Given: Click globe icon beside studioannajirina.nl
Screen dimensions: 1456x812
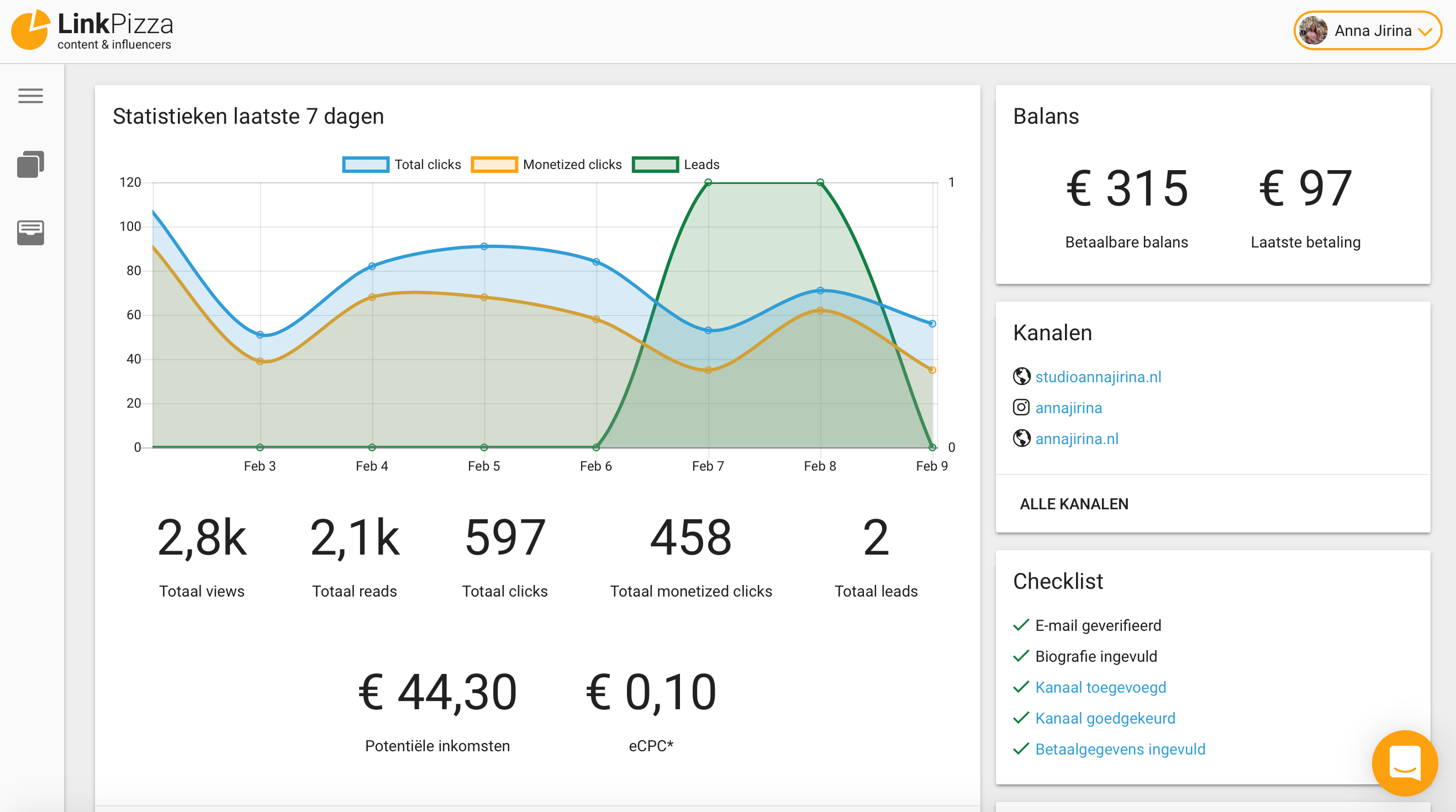Looking at the screenshot, I should click(1021, 376).
